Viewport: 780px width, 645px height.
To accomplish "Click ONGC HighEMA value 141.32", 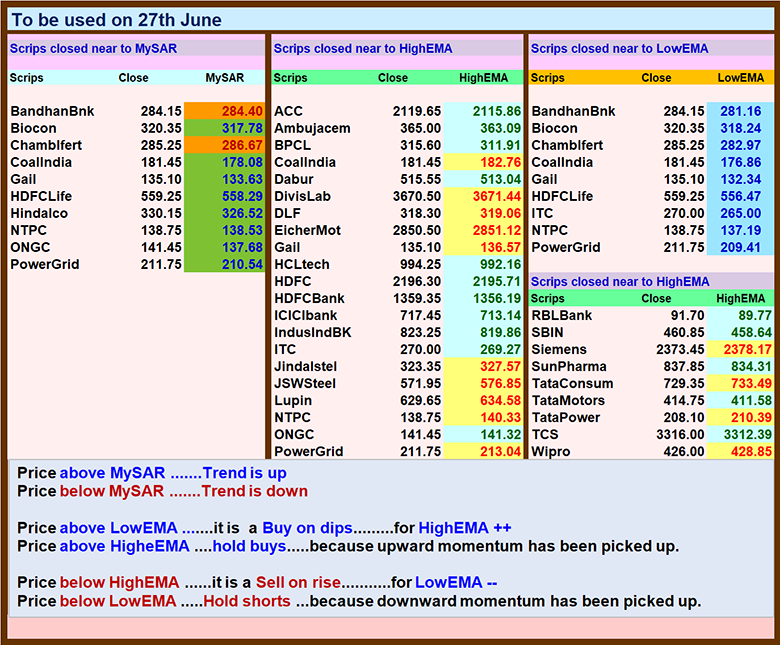I will [500, 434].
